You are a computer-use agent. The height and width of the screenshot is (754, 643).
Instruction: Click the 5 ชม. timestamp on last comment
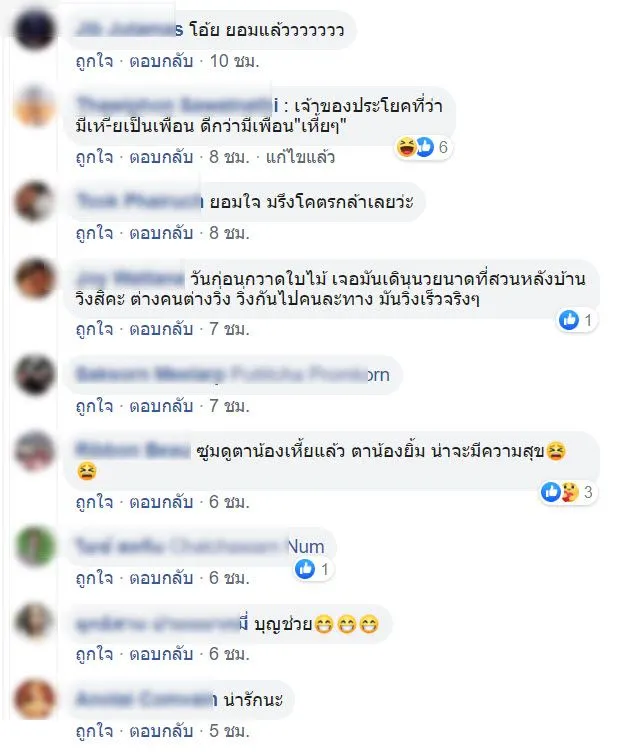pyautogui.click(x=229, y=731)
